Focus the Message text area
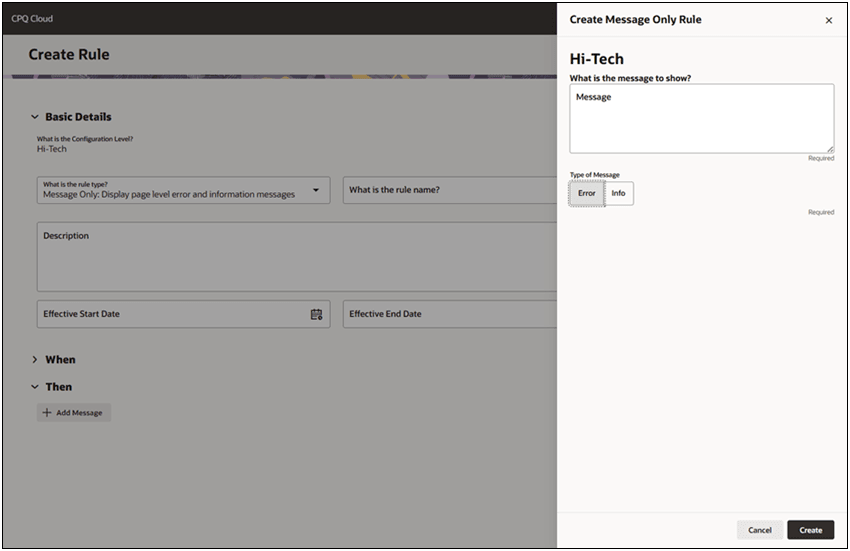Screen dimensions: 850x551 point(701,118)
